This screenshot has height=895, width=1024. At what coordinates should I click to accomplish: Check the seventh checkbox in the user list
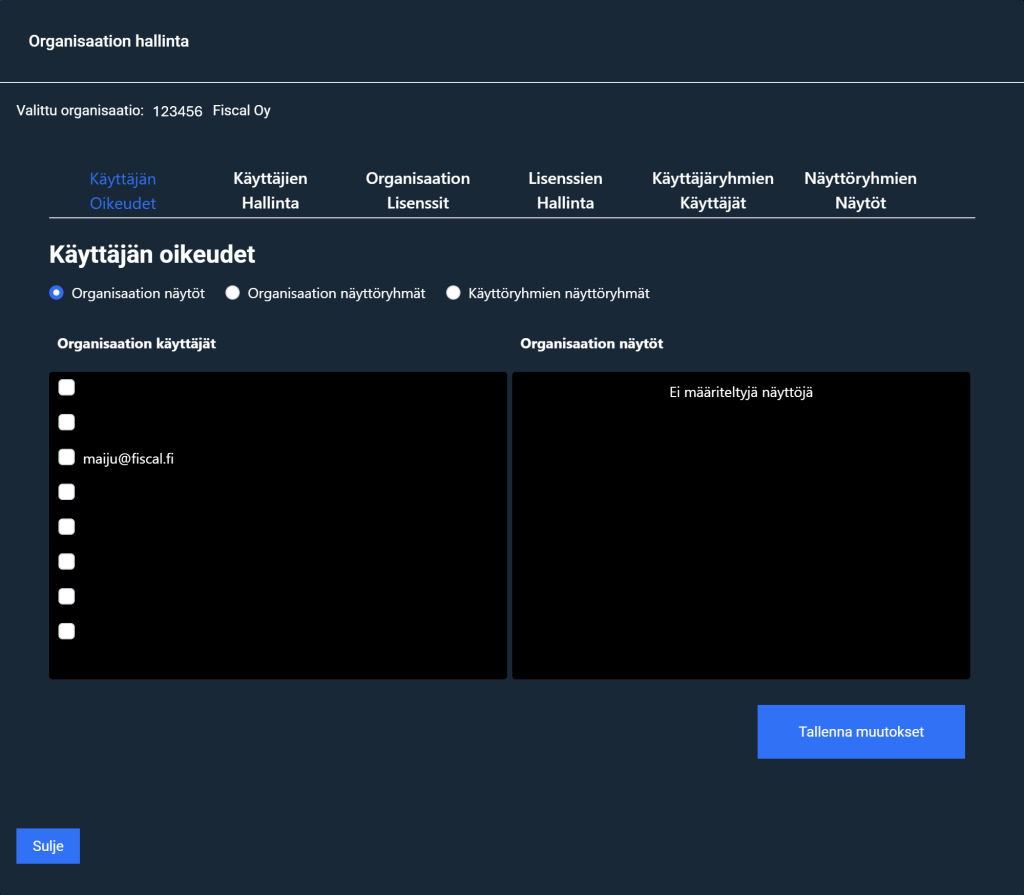pos(67,597)
